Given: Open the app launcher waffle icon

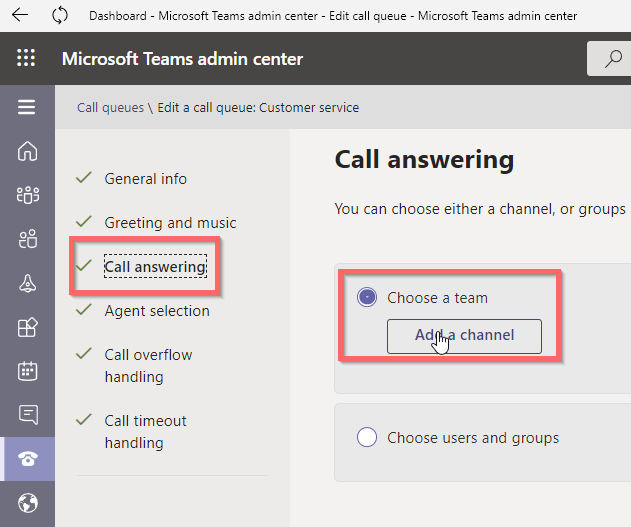Looking at the screenshot, I should 26,58.
